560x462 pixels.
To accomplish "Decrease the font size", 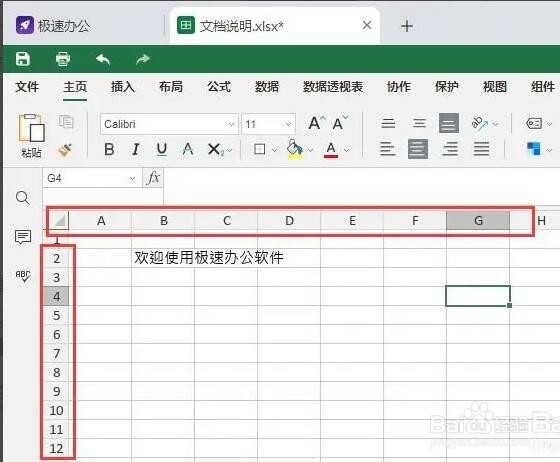I will (340, 124).
